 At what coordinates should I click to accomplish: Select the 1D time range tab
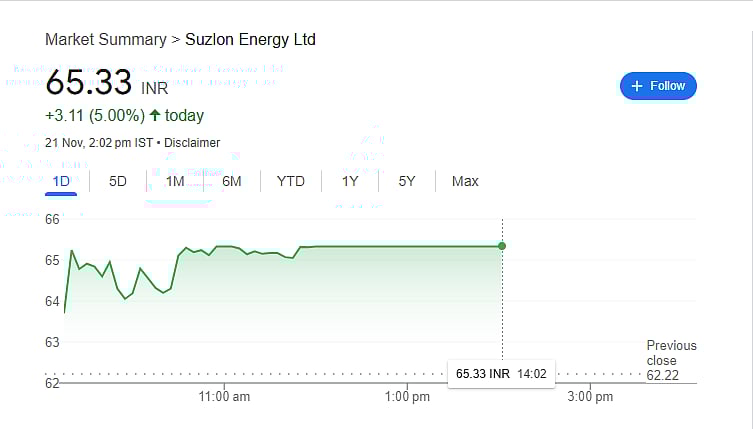(x=61, y=181)
